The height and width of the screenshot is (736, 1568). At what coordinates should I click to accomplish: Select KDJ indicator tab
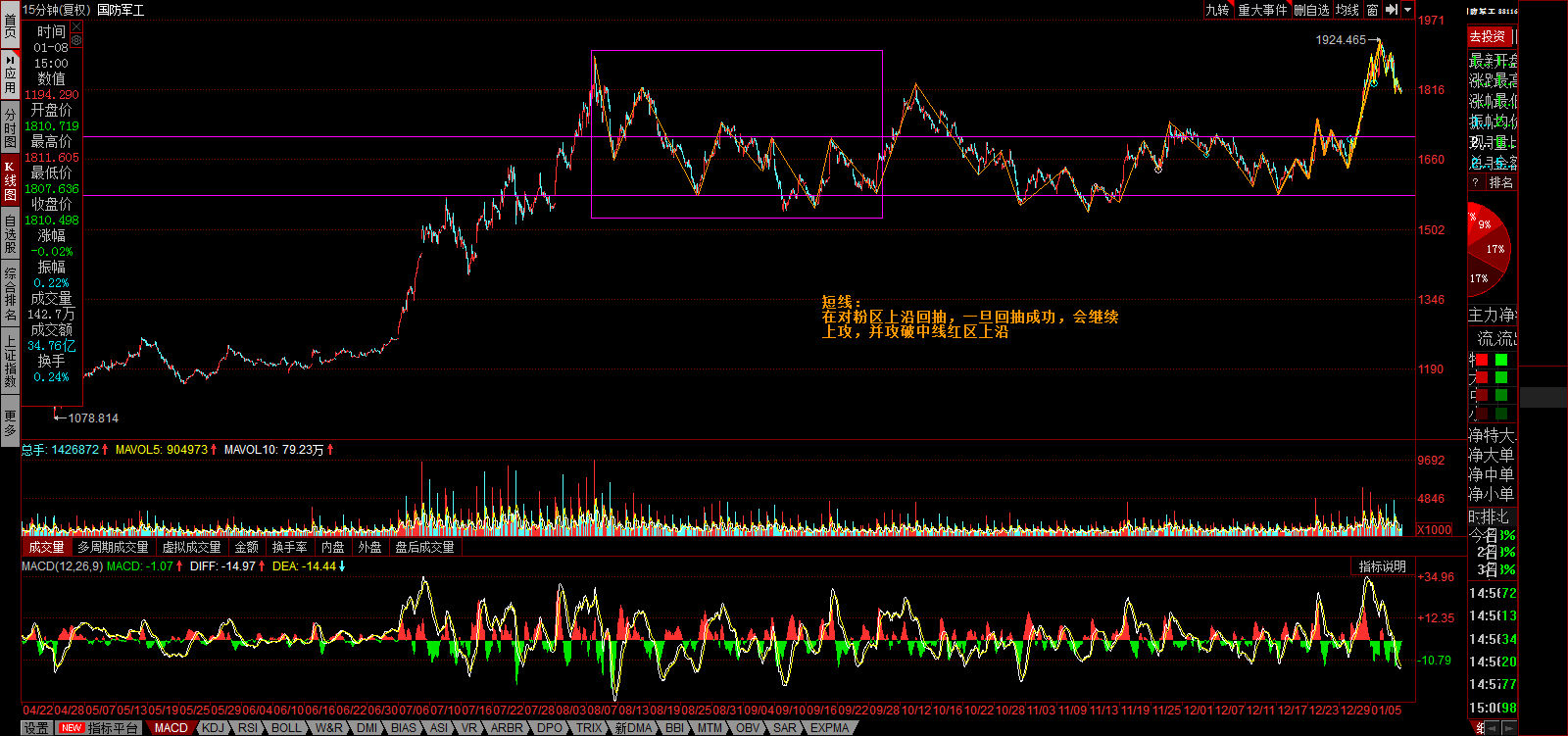tap(213, 728)
